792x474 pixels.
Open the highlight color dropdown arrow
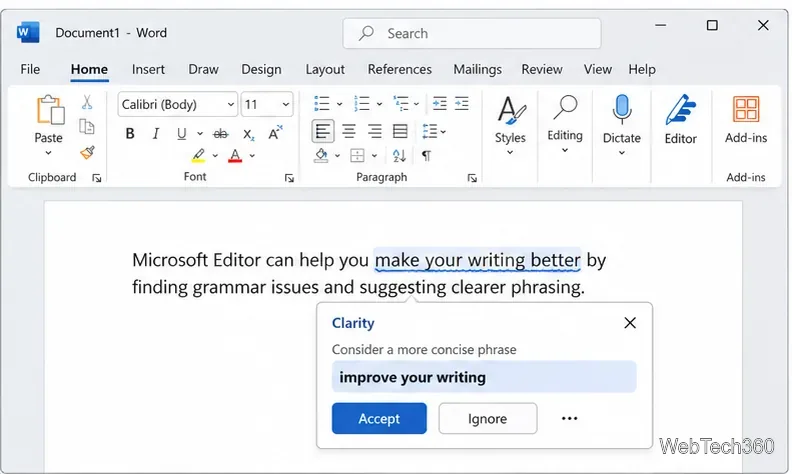point(215,156)
